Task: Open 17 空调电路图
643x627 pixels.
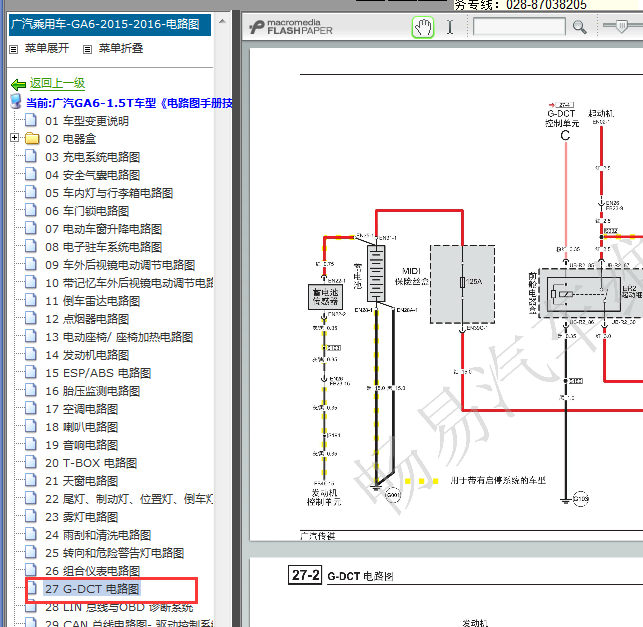Action: click(82, 409)
